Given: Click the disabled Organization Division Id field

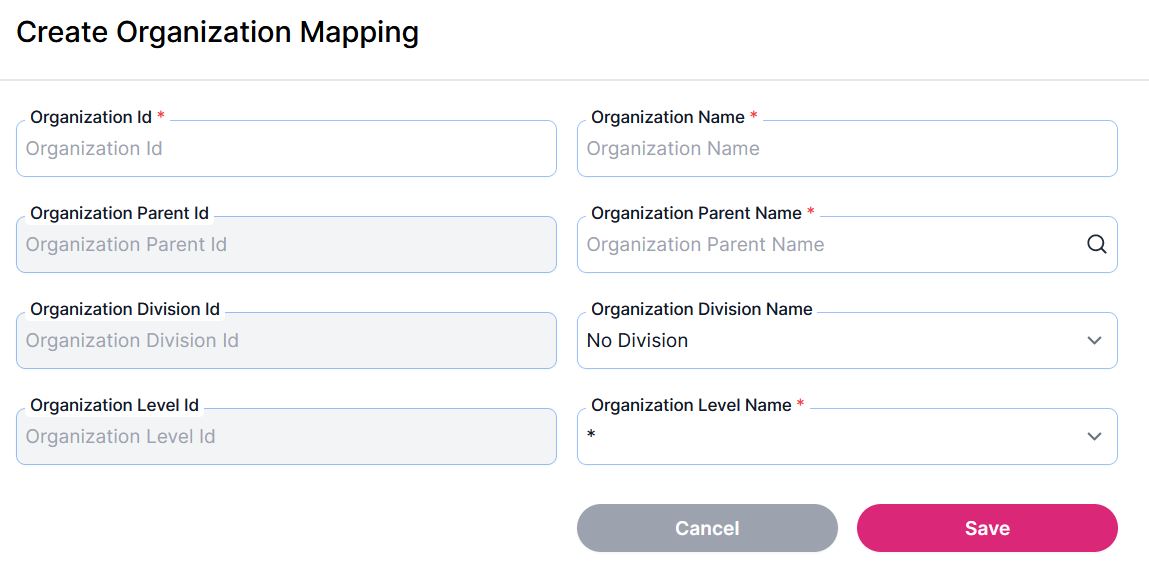Looking at the screenshot, I should pyautogui.click(x=286, y=341).
